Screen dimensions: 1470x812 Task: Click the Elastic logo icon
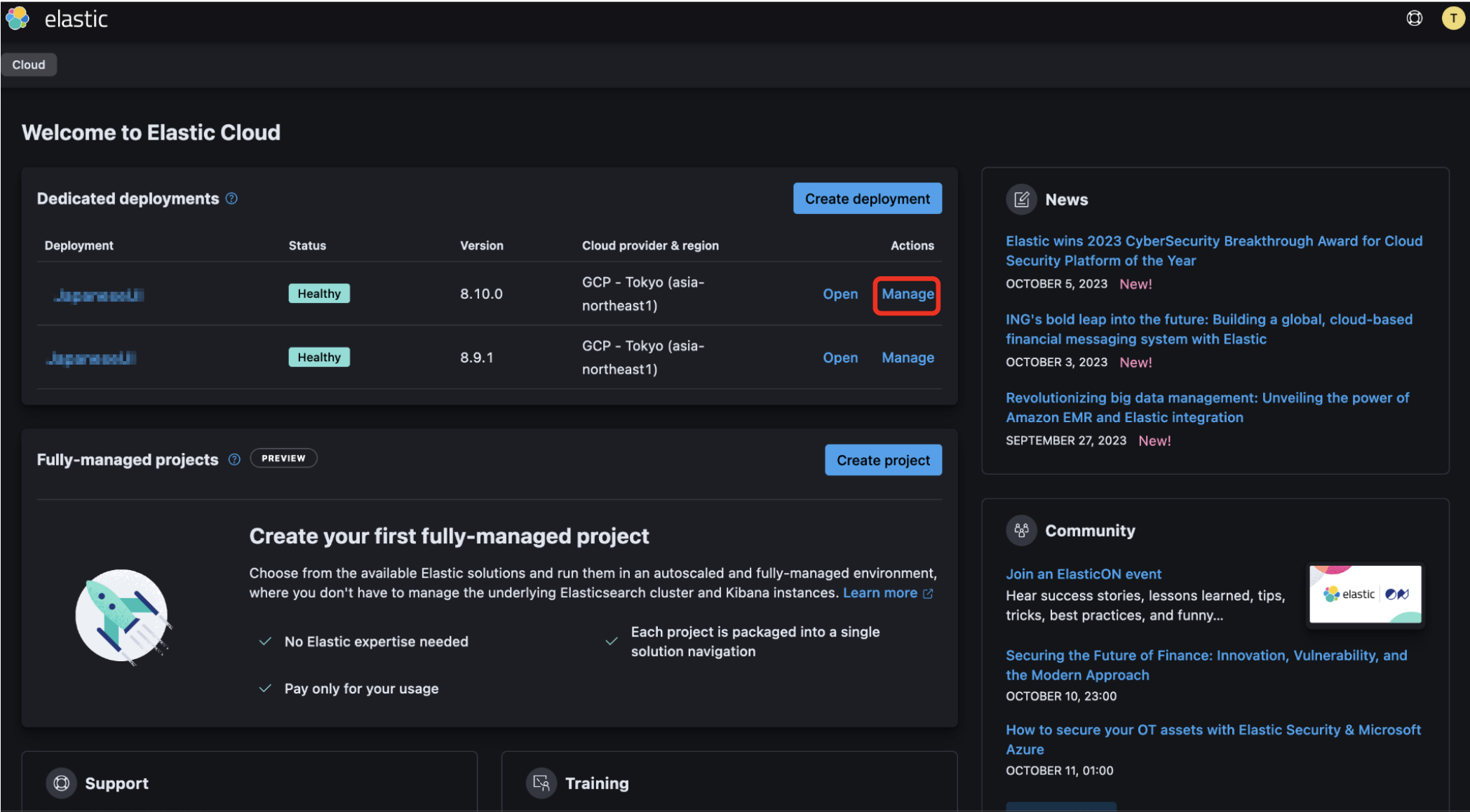point(18,18)
